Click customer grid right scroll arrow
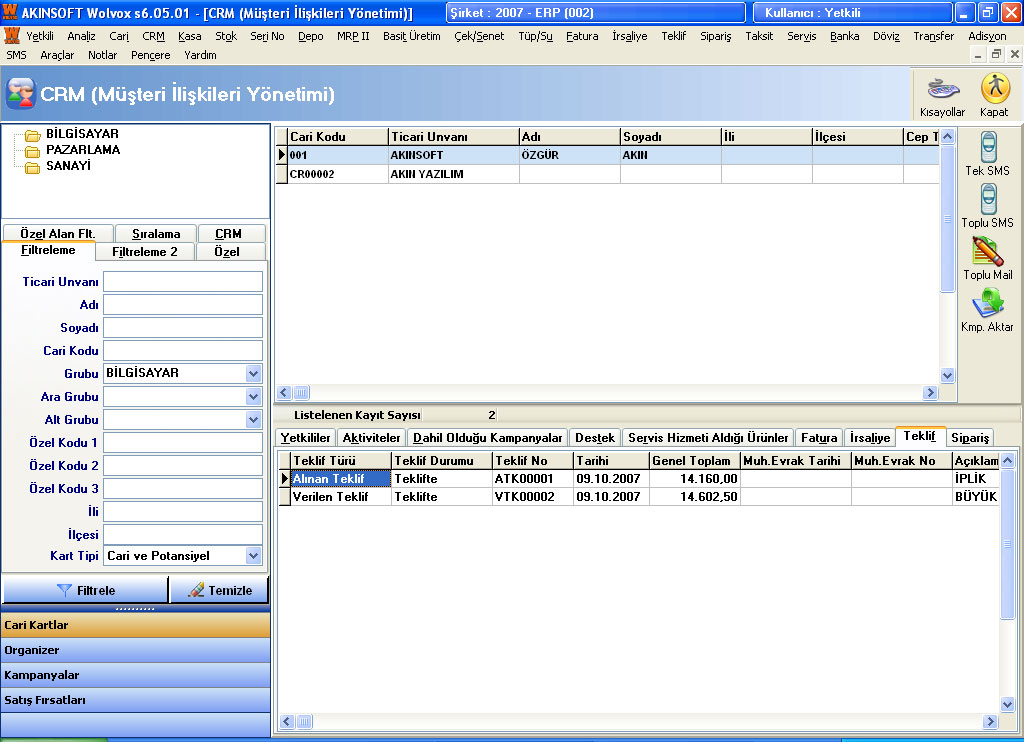This screenshot has width=1024, height=742. click(x=931, y=393)
